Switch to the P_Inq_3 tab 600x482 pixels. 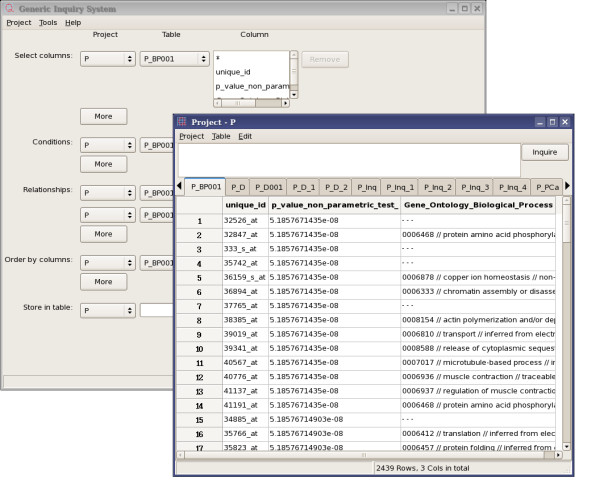(475, 187)
